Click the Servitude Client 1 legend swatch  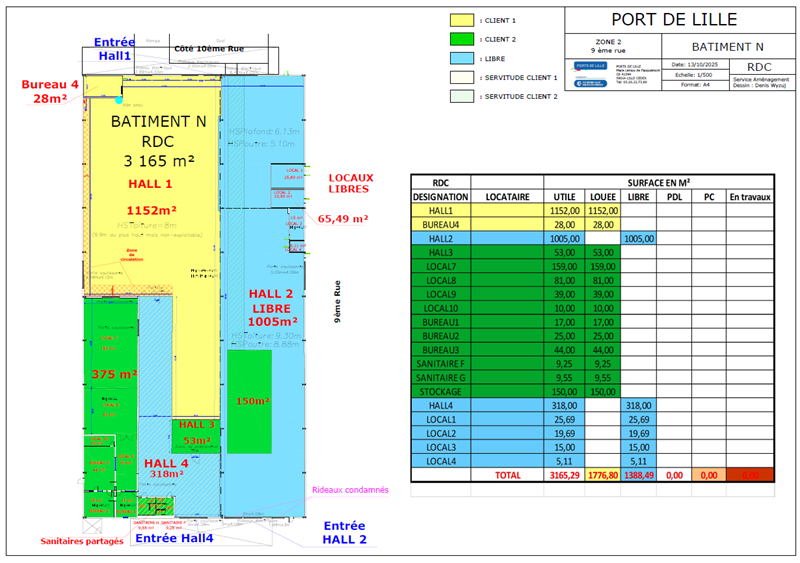point(461,77)
